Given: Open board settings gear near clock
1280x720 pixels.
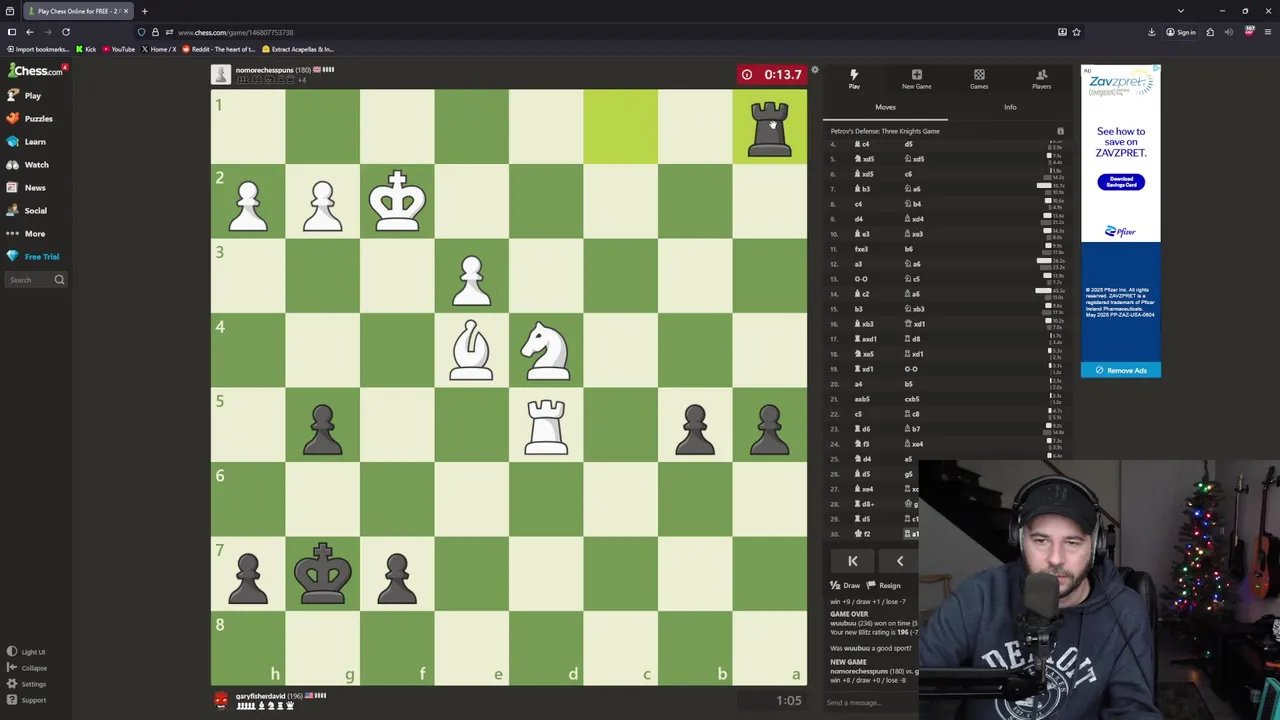Looking at the screenshot, I should coord(815,70).
